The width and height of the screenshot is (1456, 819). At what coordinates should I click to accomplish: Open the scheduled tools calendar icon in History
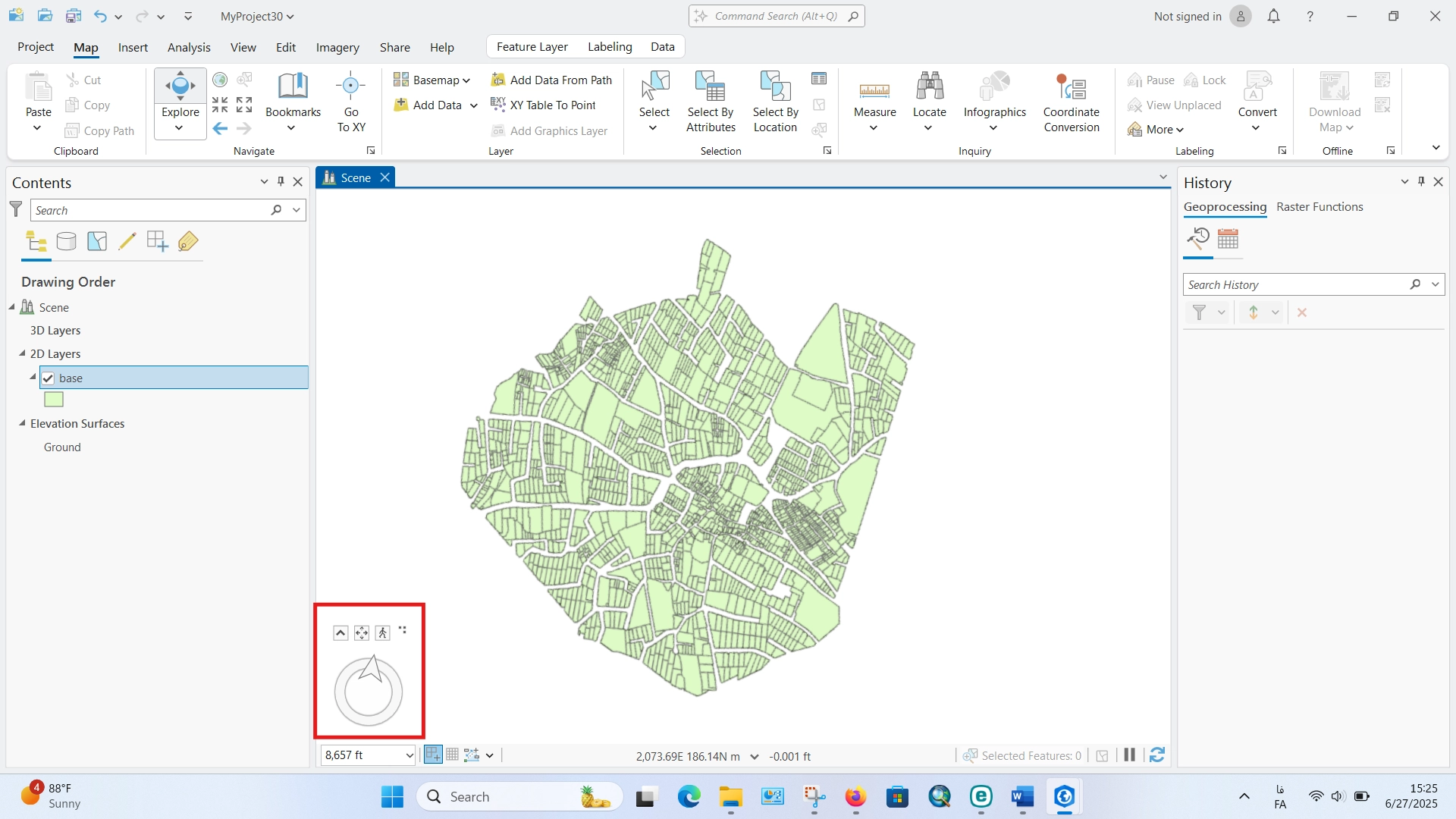tap(1228, 240)
